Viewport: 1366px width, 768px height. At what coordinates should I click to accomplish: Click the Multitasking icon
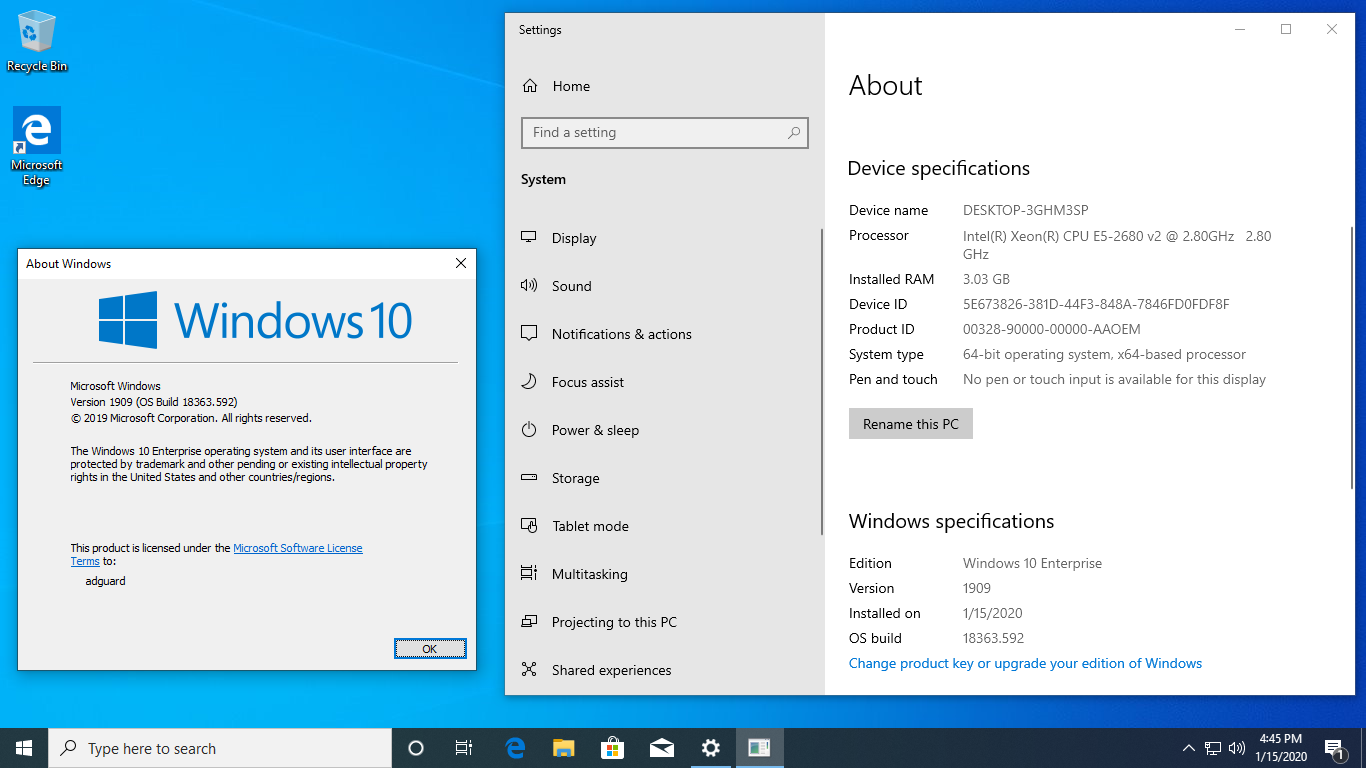click(x=529, y=574)
